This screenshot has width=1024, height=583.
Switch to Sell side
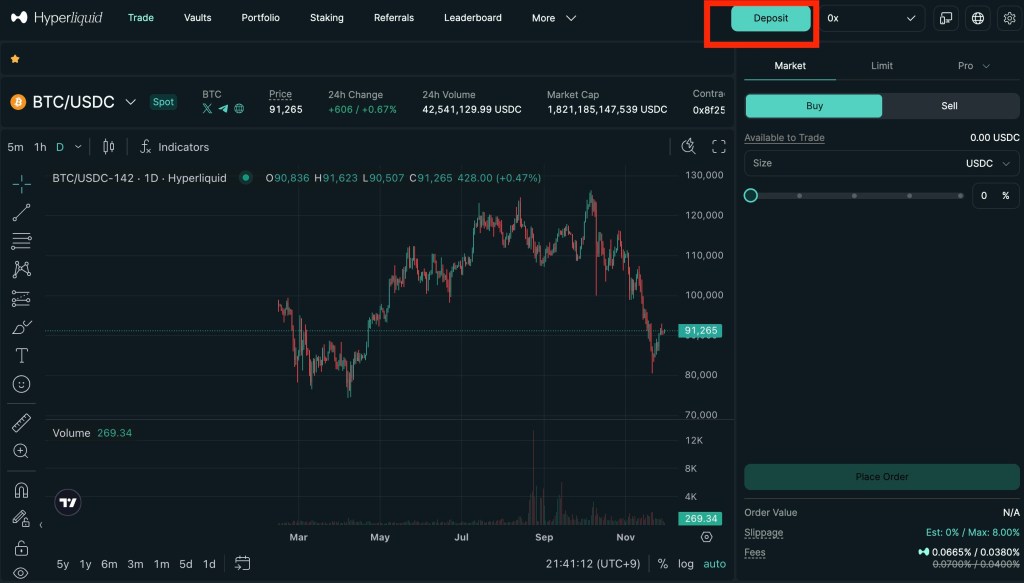click(949, 106)
